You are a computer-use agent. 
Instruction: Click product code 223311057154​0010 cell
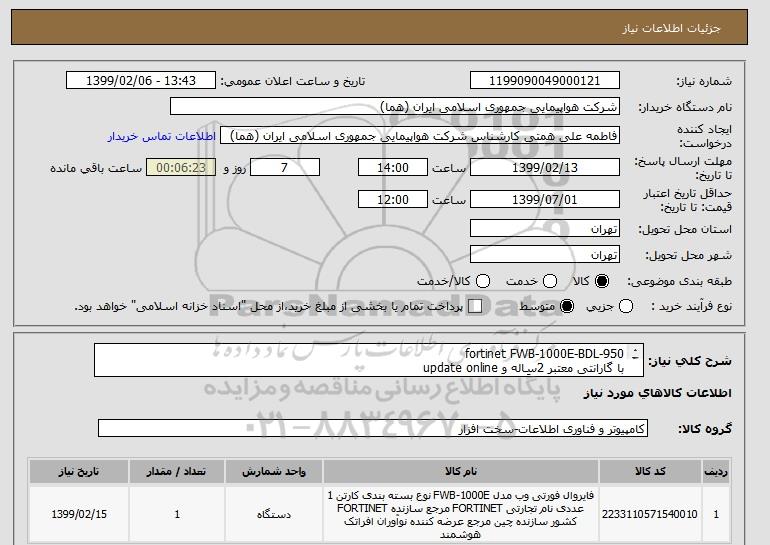click(650, 515)
